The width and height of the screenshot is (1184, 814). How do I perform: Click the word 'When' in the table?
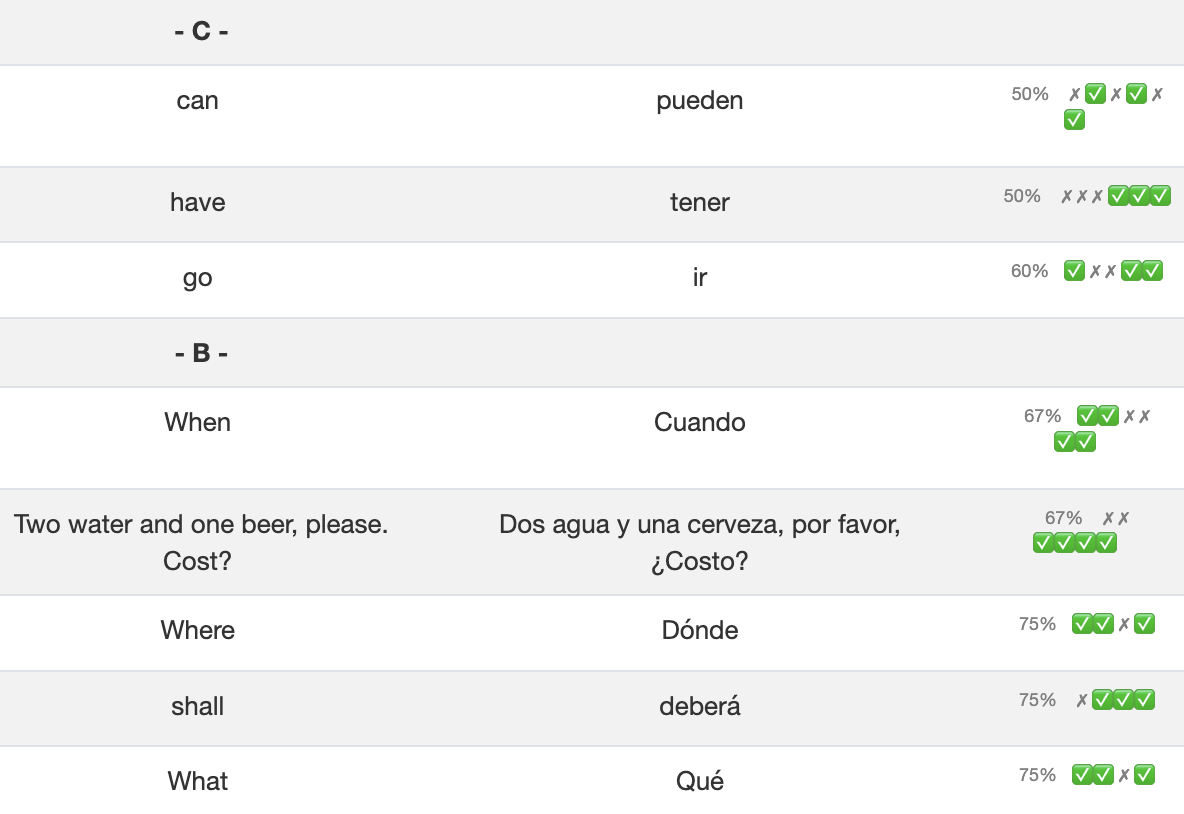point(197,422)
